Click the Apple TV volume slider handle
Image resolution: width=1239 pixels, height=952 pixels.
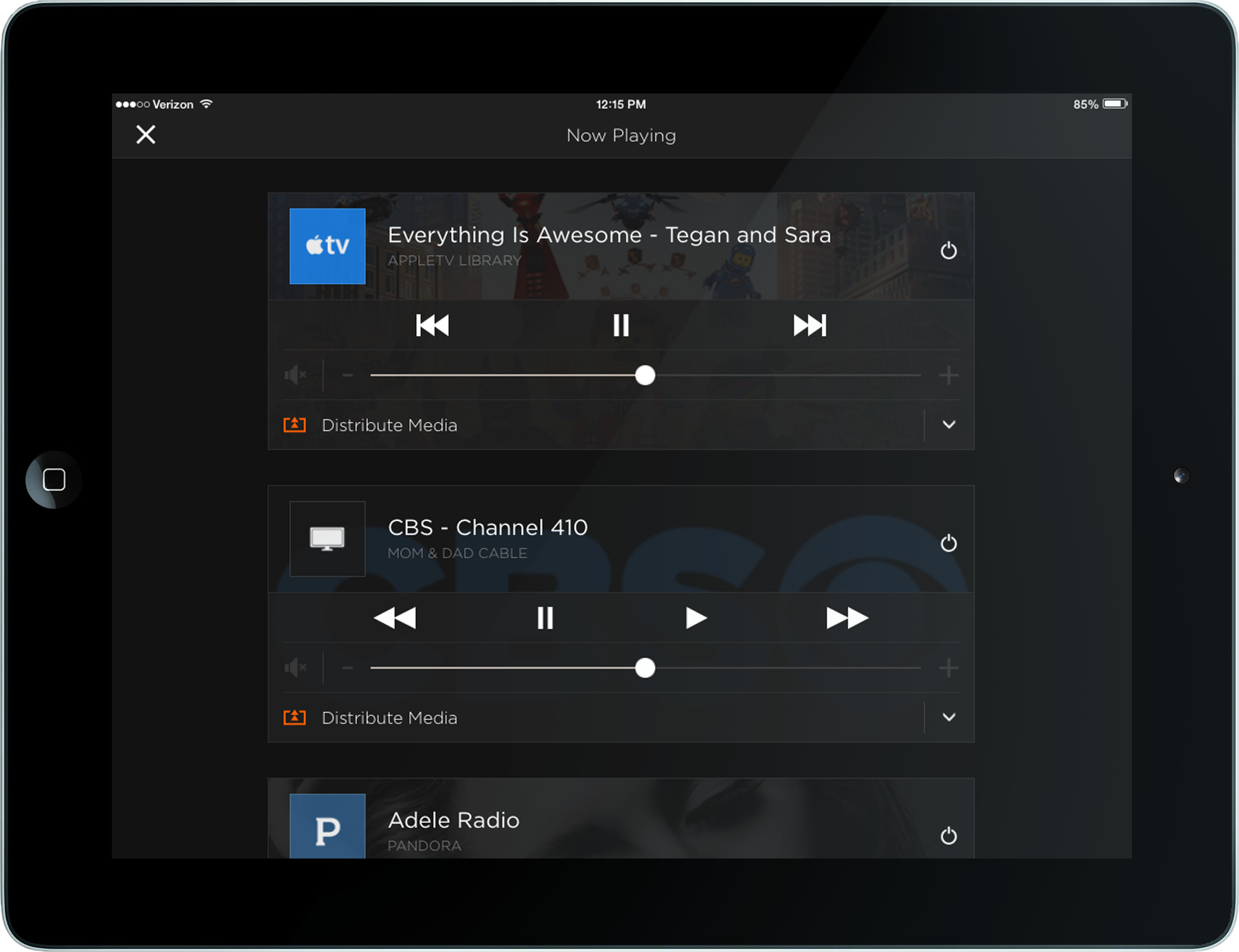click(x=645, y=375)
